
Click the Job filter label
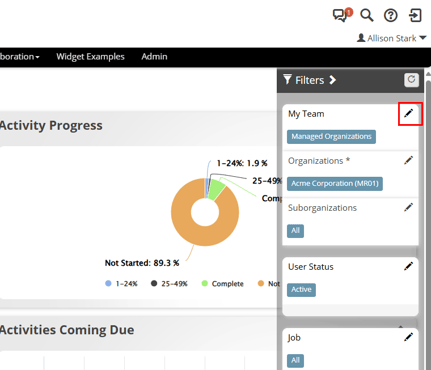coord(294,338)
